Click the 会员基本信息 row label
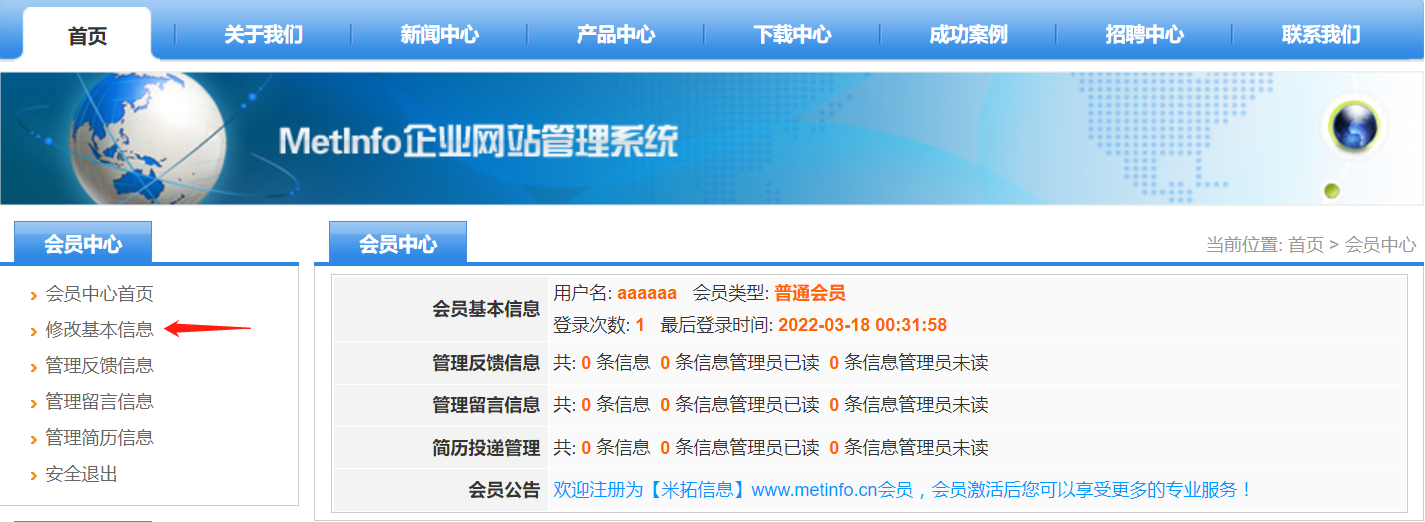Viewport: 1425px width, 522px height. 486,309
